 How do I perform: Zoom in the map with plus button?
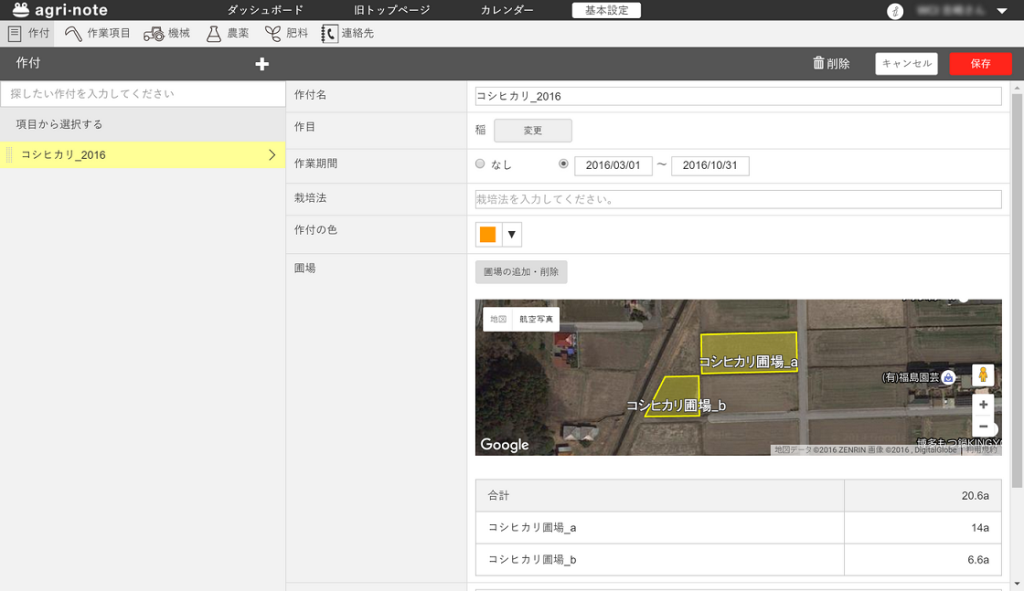[983, 405]
